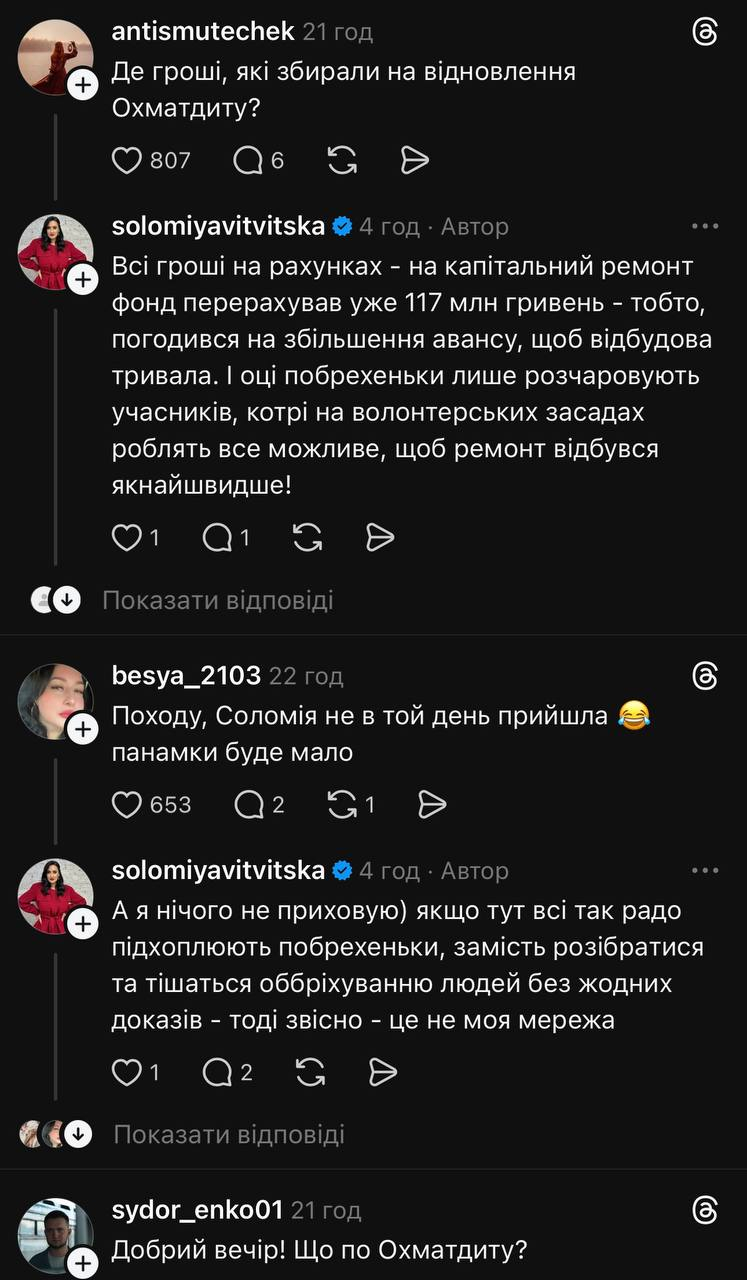This screenshot has width=747, height=1280.
Task: Like besya_2103's comment with 653 likes
Action: 127,804
